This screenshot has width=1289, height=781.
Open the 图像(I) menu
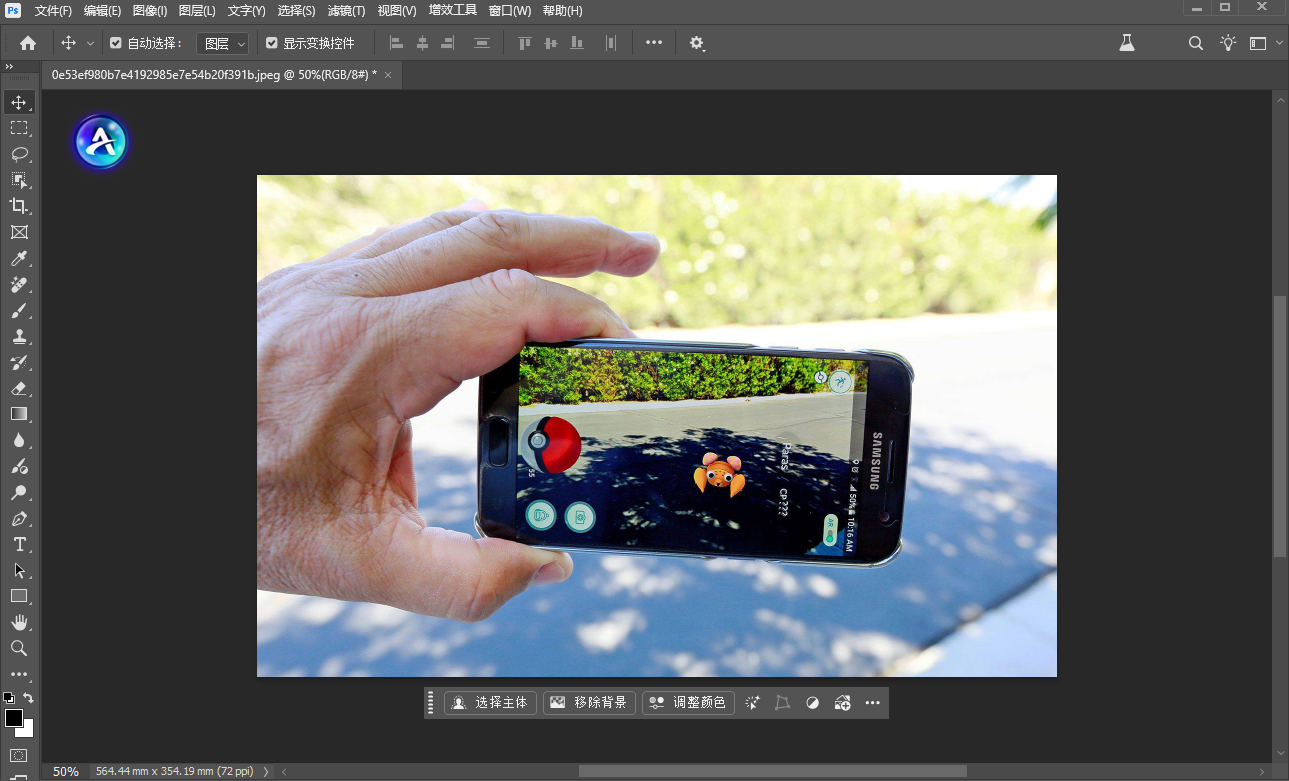click(149, 11)
